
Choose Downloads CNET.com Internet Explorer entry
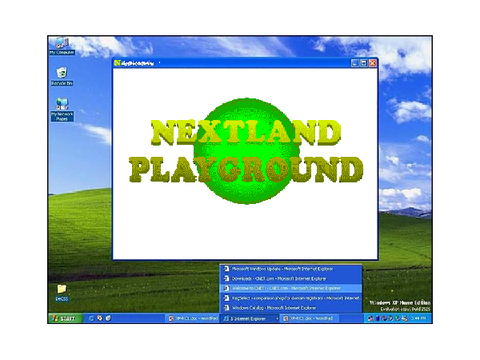(291, 278)
